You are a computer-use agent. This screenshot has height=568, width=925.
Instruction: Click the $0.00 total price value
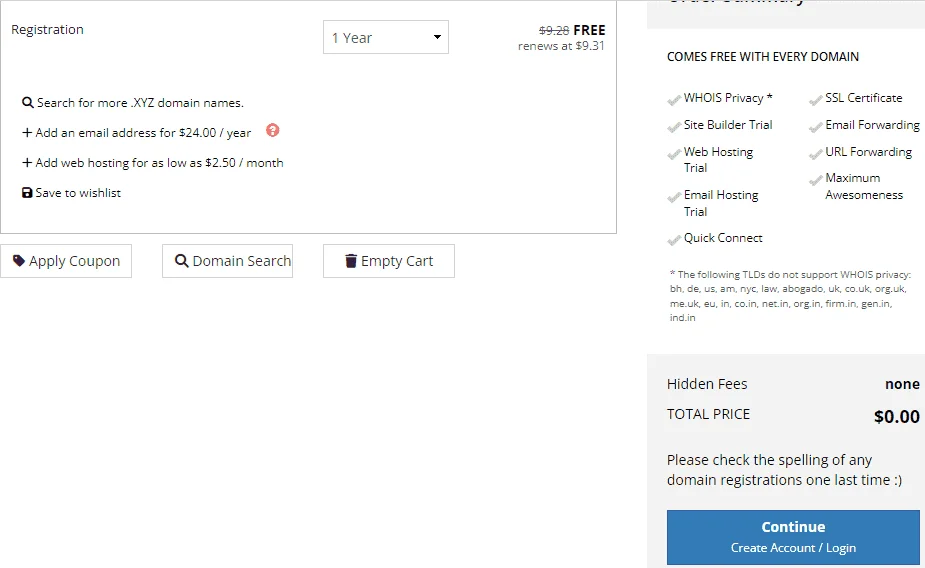coord(897,417)
